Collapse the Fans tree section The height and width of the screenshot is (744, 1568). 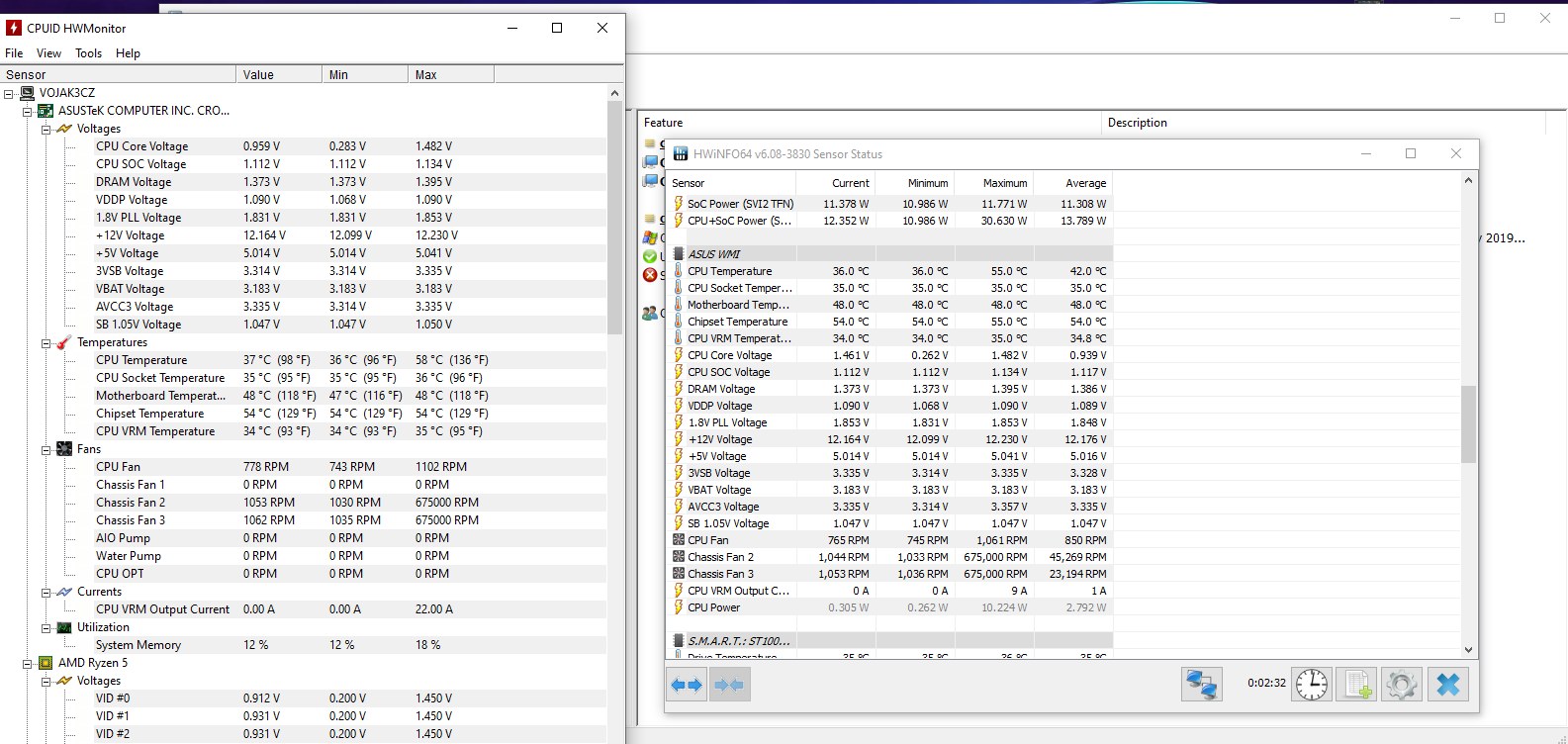tap(46, 449)
